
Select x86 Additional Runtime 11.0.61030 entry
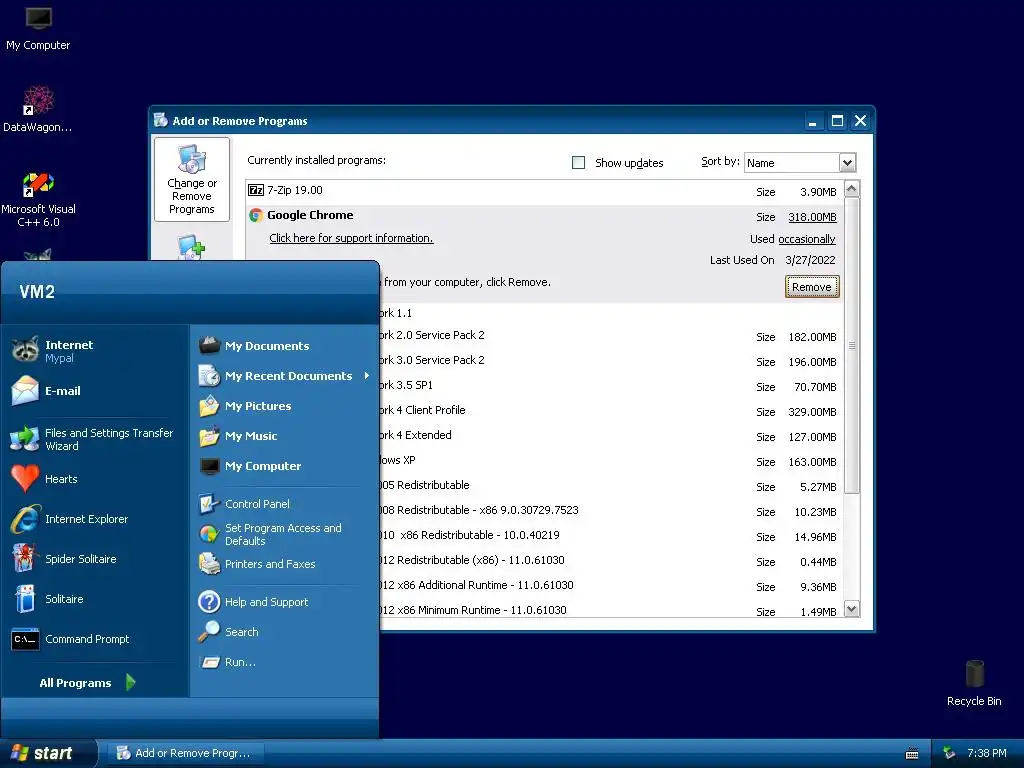[611, 586]
